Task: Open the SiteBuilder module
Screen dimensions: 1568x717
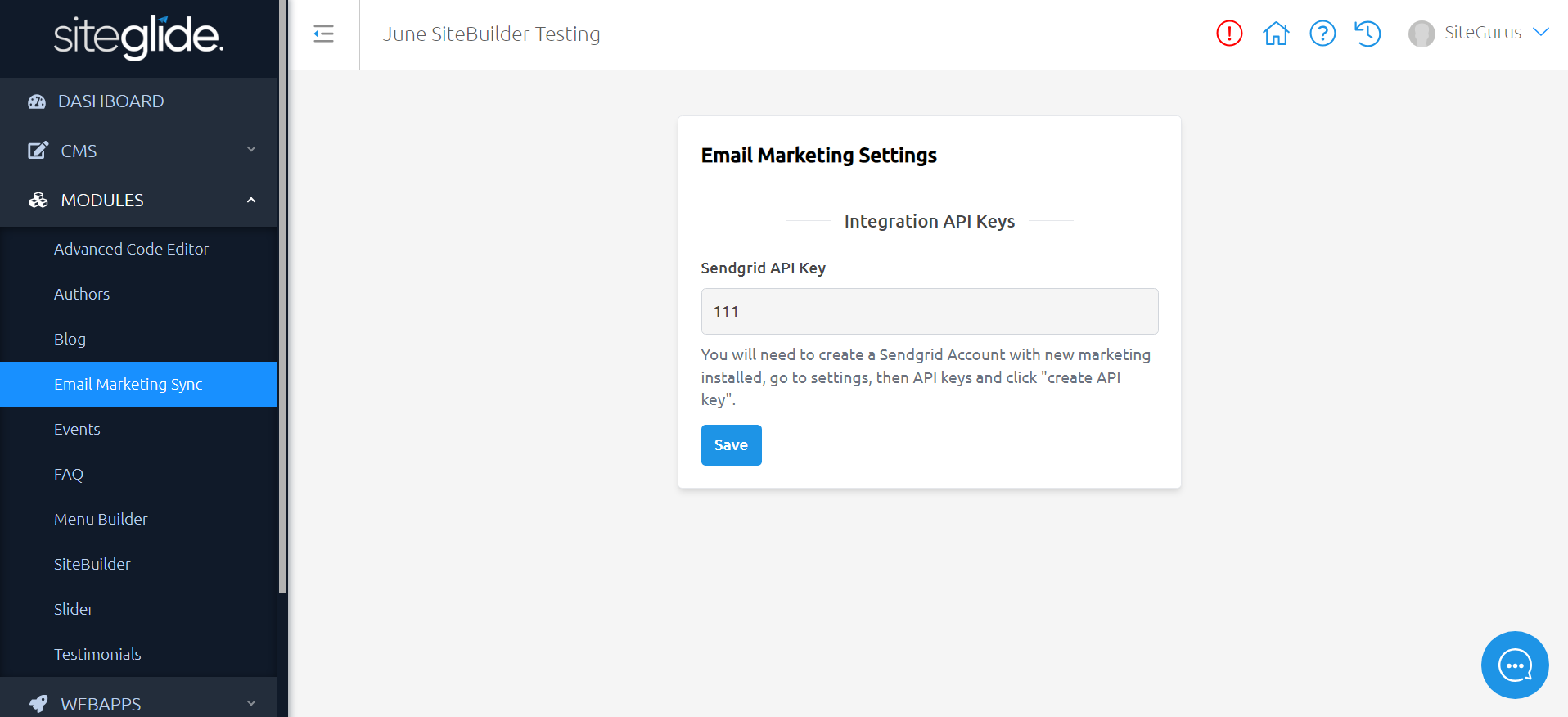Action: (92, 564)
